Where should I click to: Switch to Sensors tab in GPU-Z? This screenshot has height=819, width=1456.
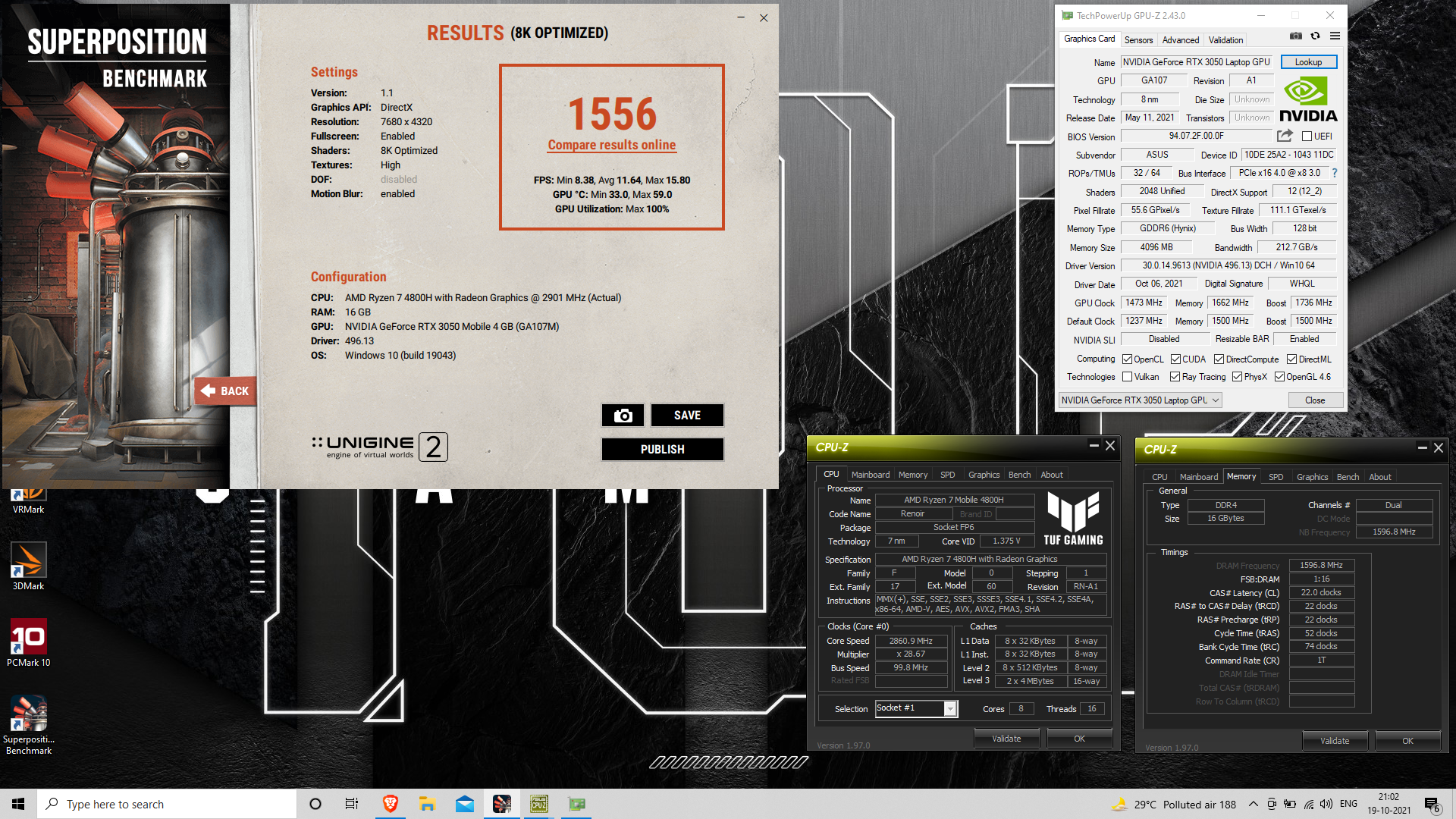(x=1138, y=40)
